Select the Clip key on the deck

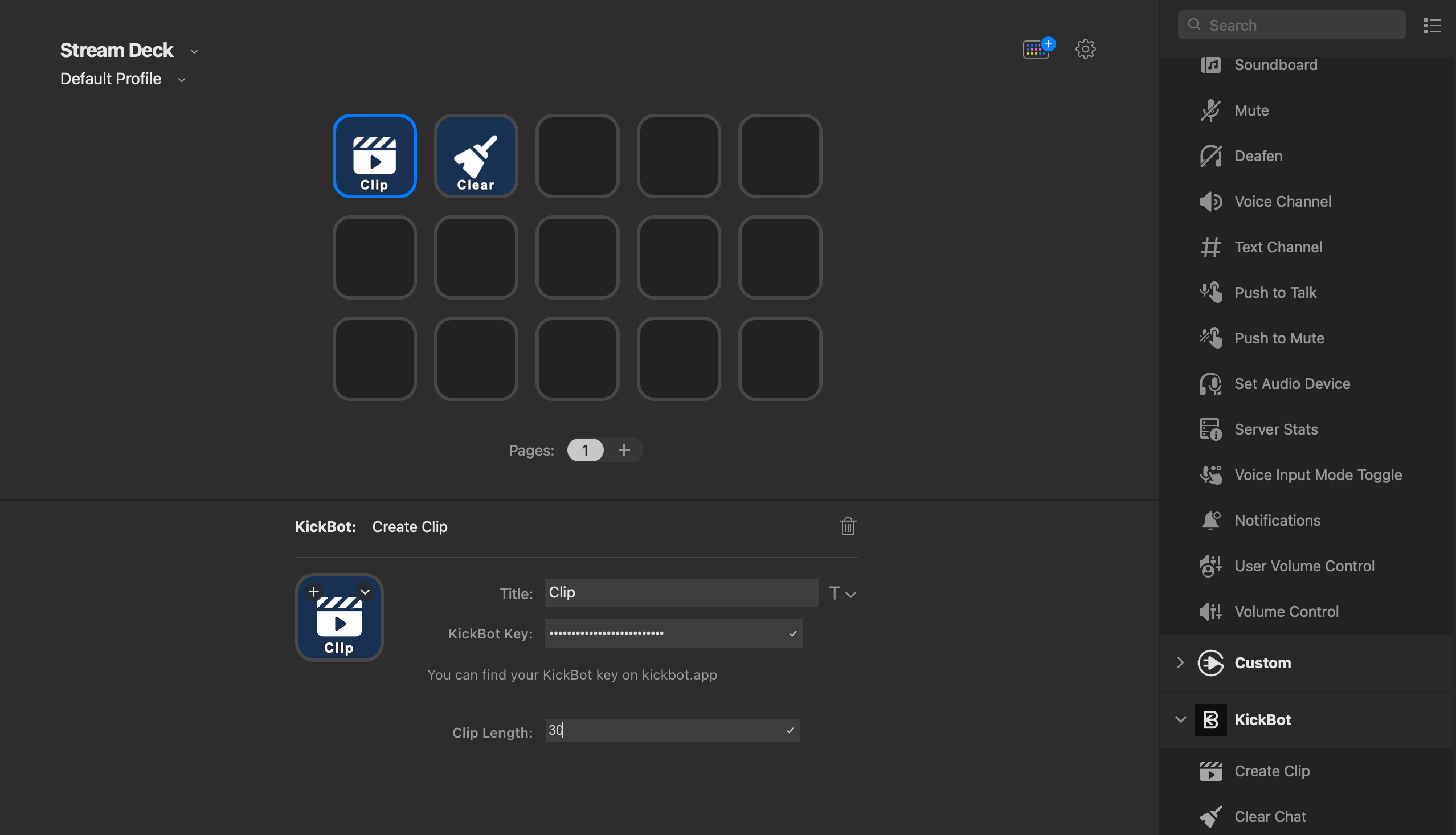click(374, 156)
